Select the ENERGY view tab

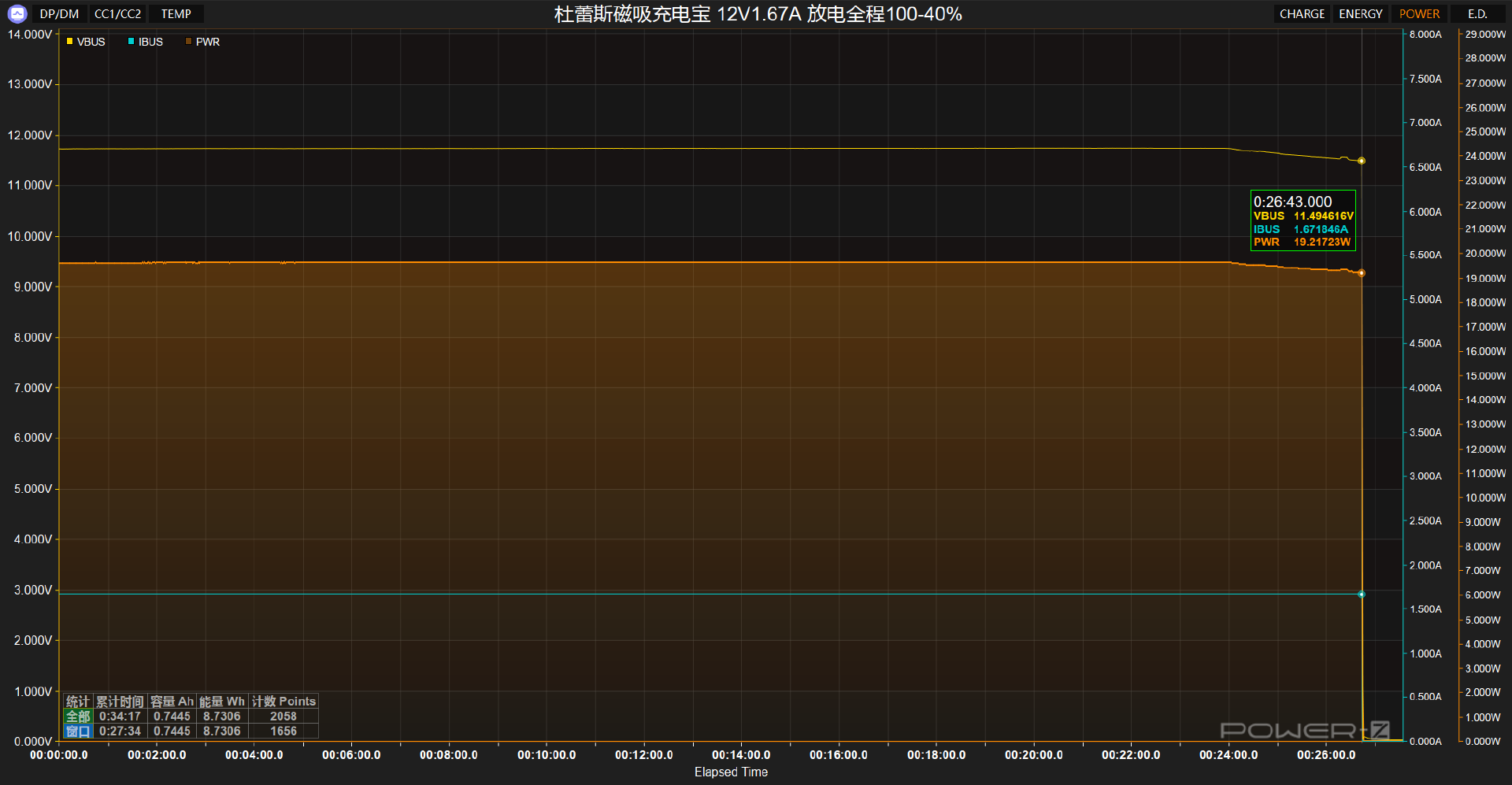coord(1360,14)
